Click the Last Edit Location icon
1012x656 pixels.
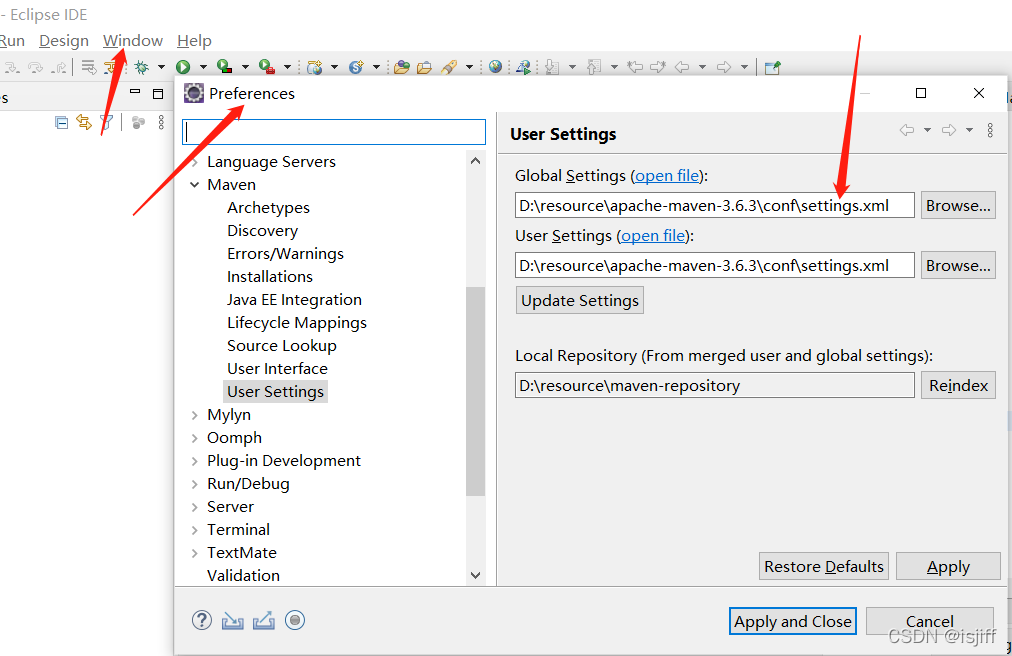[x=635, y=67]
